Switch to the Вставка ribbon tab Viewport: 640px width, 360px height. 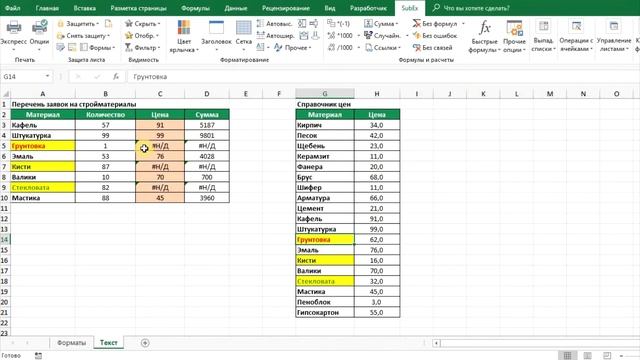pos(84,8)
